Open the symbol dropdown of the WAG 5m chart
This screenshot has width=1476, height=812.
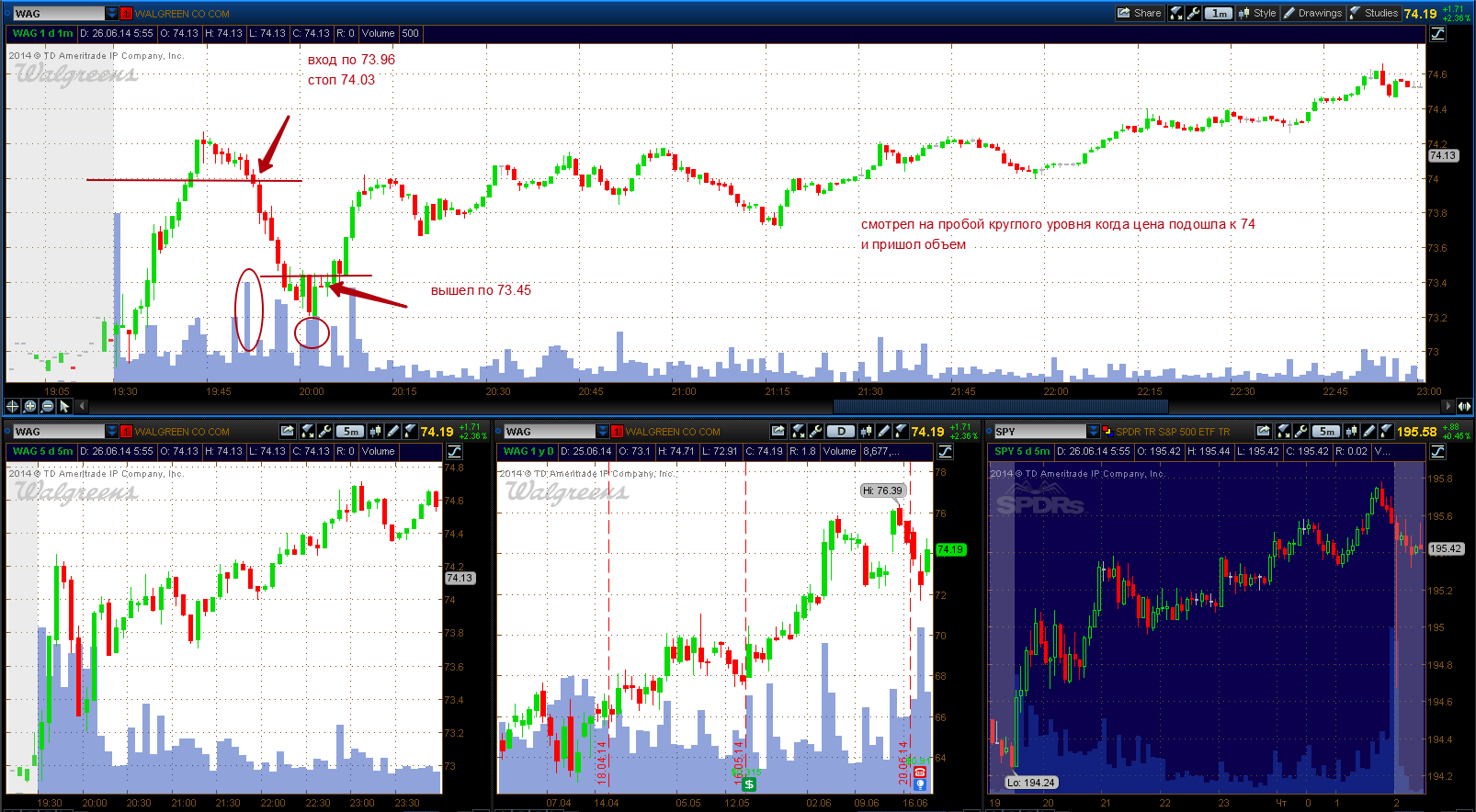pyautogui.click(x=112, y=431)
